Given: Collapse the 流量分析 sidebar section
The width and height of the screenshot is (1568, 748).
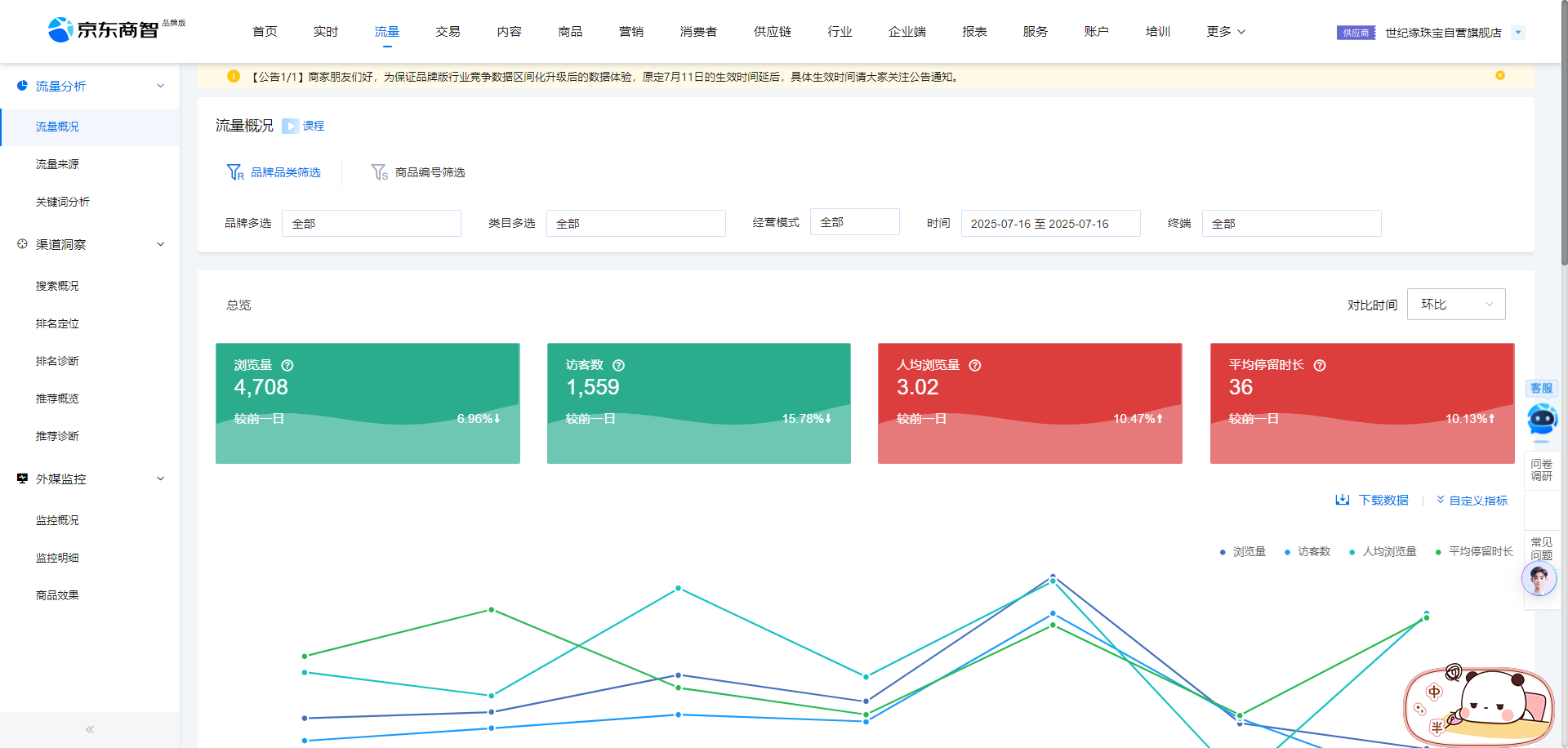Looking at the screenshot, I should (x=160, y=86).
